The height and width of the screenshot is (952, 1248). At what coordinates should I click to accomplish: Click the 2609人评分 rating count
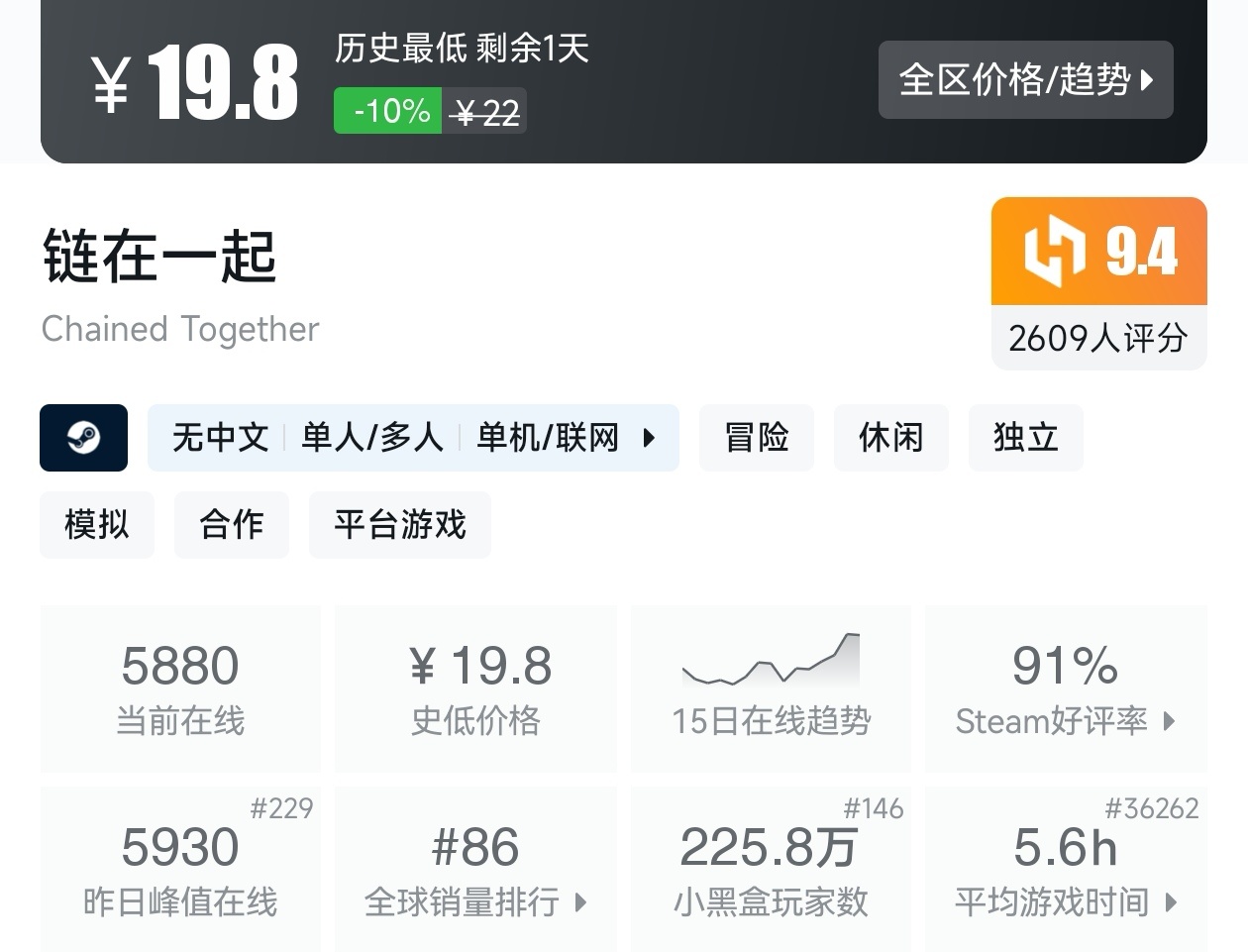[x=1097, y=339]
